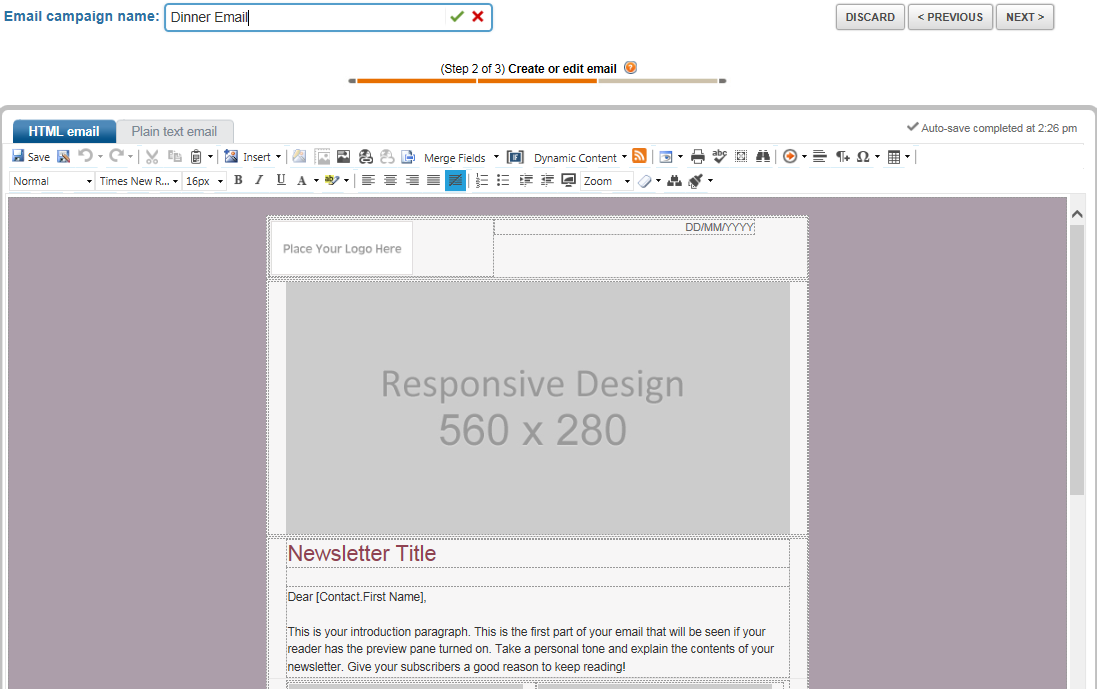This screenshot has height=689, width=1097.
Task: Toggle italic formatting
Action: pyautogui.click(x=259, y=181)
